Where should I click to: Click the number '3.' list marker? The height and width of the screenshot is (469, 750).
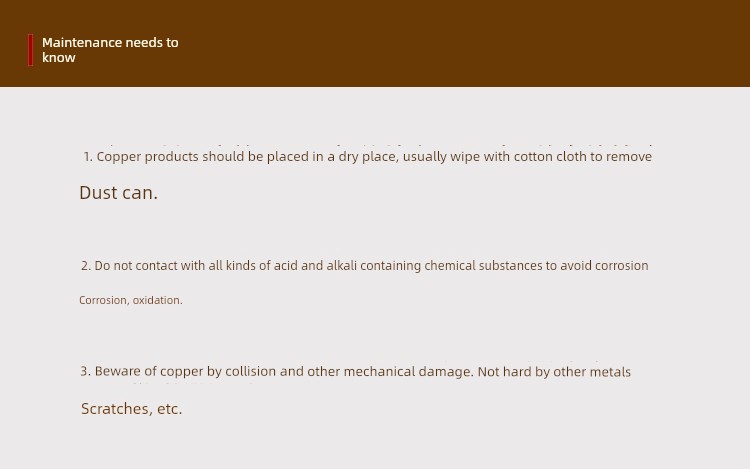click(x=86, y=371)
